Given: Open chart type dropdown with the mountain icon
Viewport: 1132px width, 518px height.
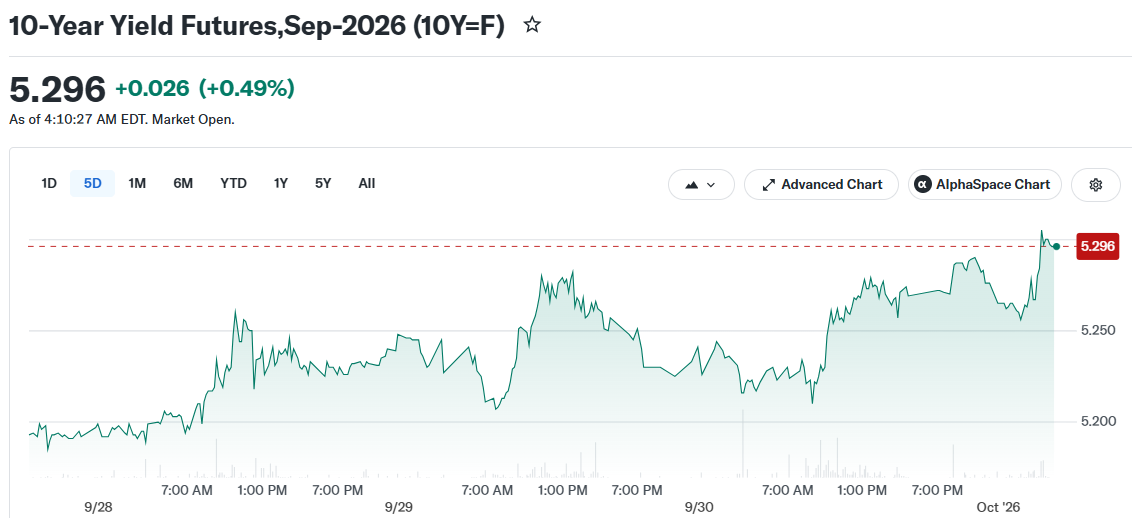Looking at the screenshot, I should click(701, 185).
